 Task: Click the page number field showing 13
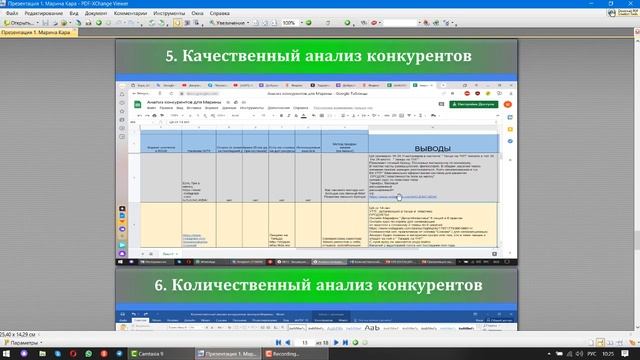click(304, 342)
